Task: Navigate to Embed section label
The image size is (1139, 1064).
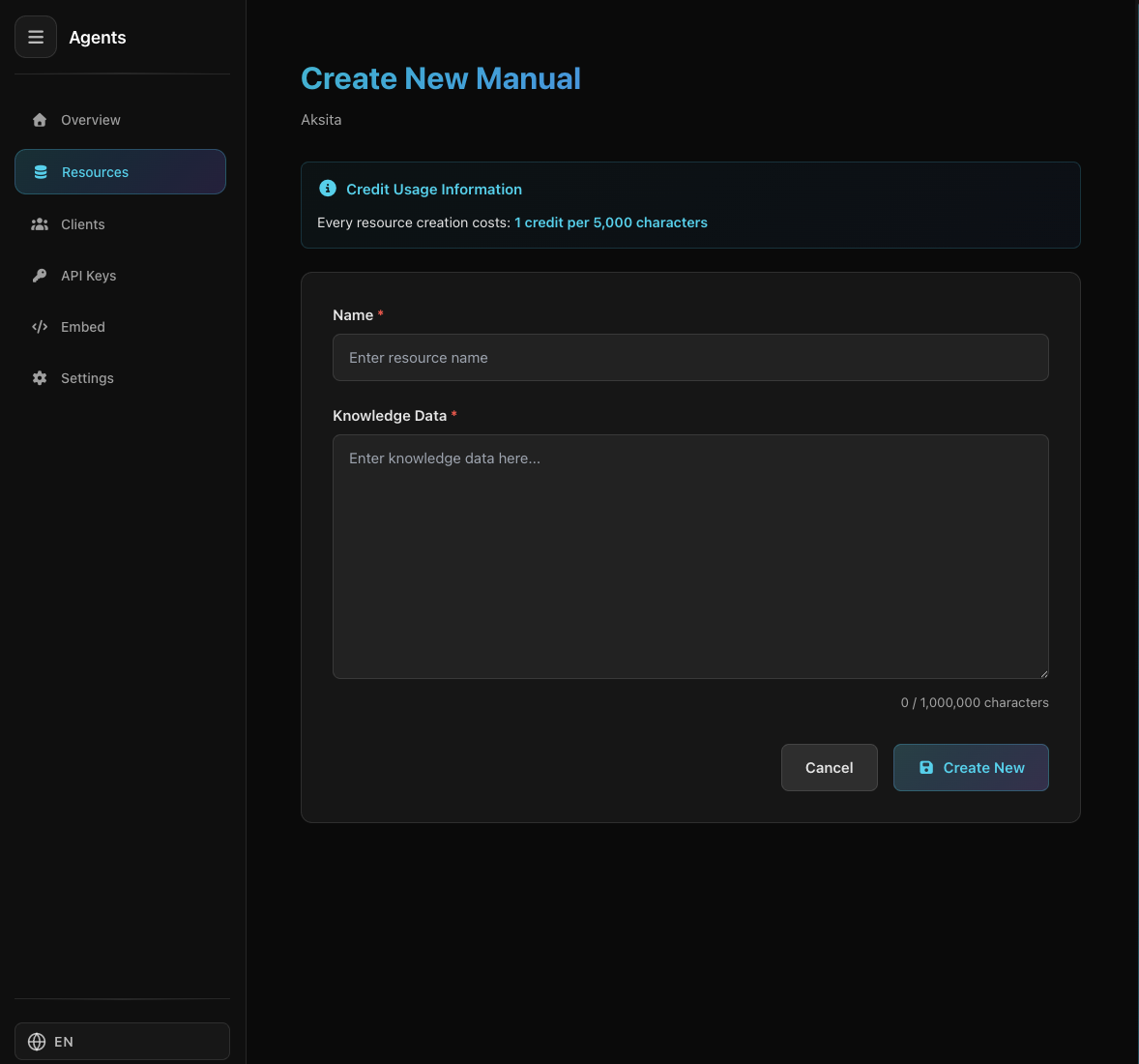Action: [83, 327]
